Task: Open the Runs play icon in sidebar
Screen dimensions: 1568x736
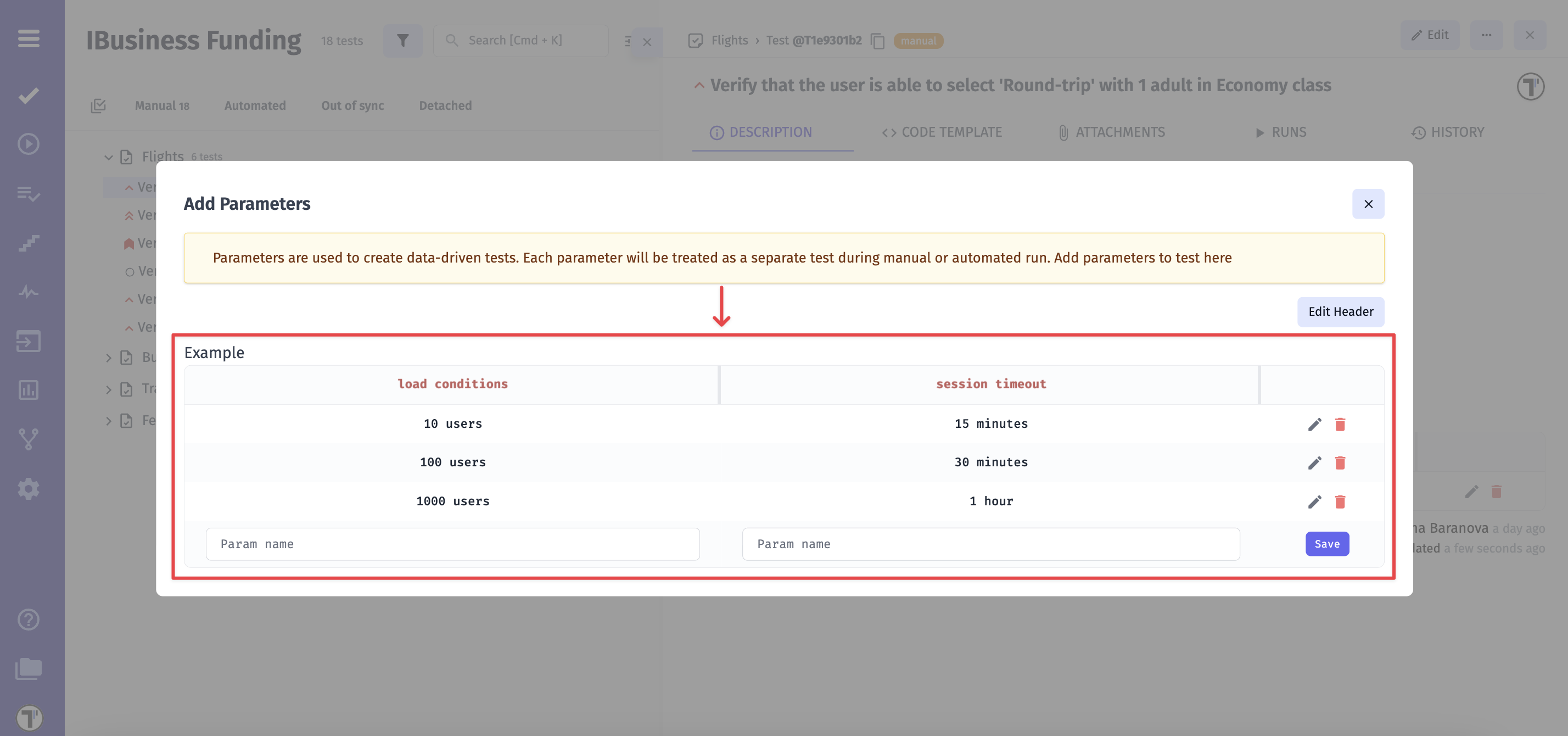Action: coord(27,144)
